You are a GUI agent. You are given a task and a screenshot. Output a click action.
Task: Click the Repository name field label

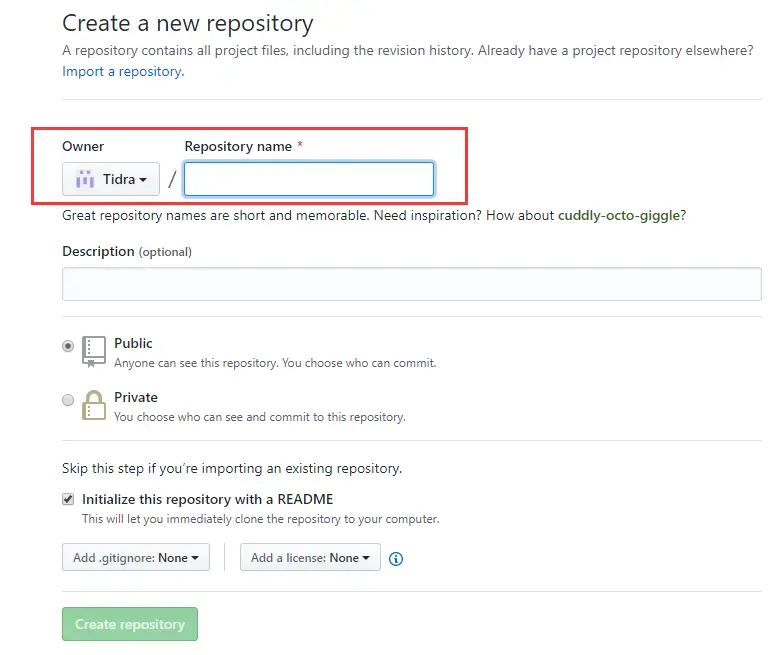point(238,146)
